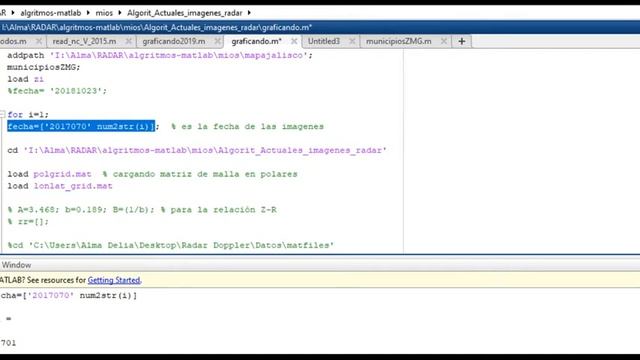Image resolution: width=640 pixels, height=360 pixels.
Task: Select the graficando.m* tab
Action: [256, 41]
